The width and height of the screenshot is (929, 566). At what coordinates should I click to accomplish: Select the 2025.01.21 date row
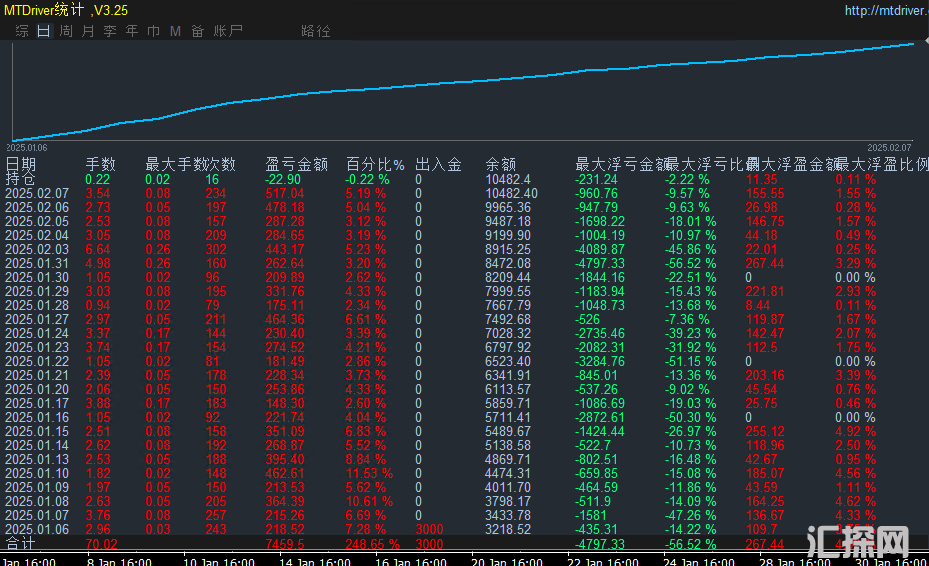464,376
